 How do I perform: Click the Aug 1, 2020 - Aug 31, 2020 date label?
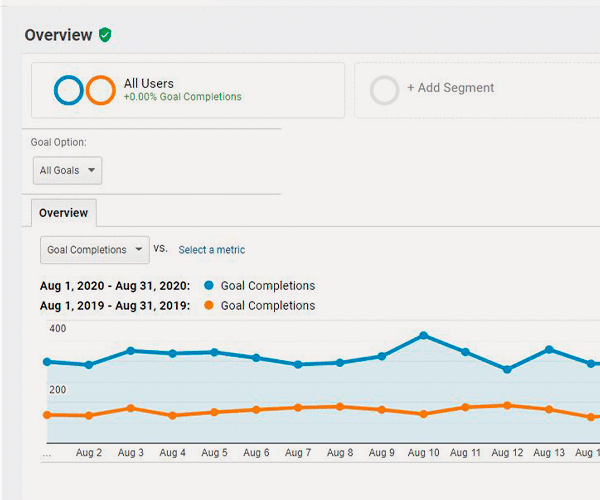115,286
